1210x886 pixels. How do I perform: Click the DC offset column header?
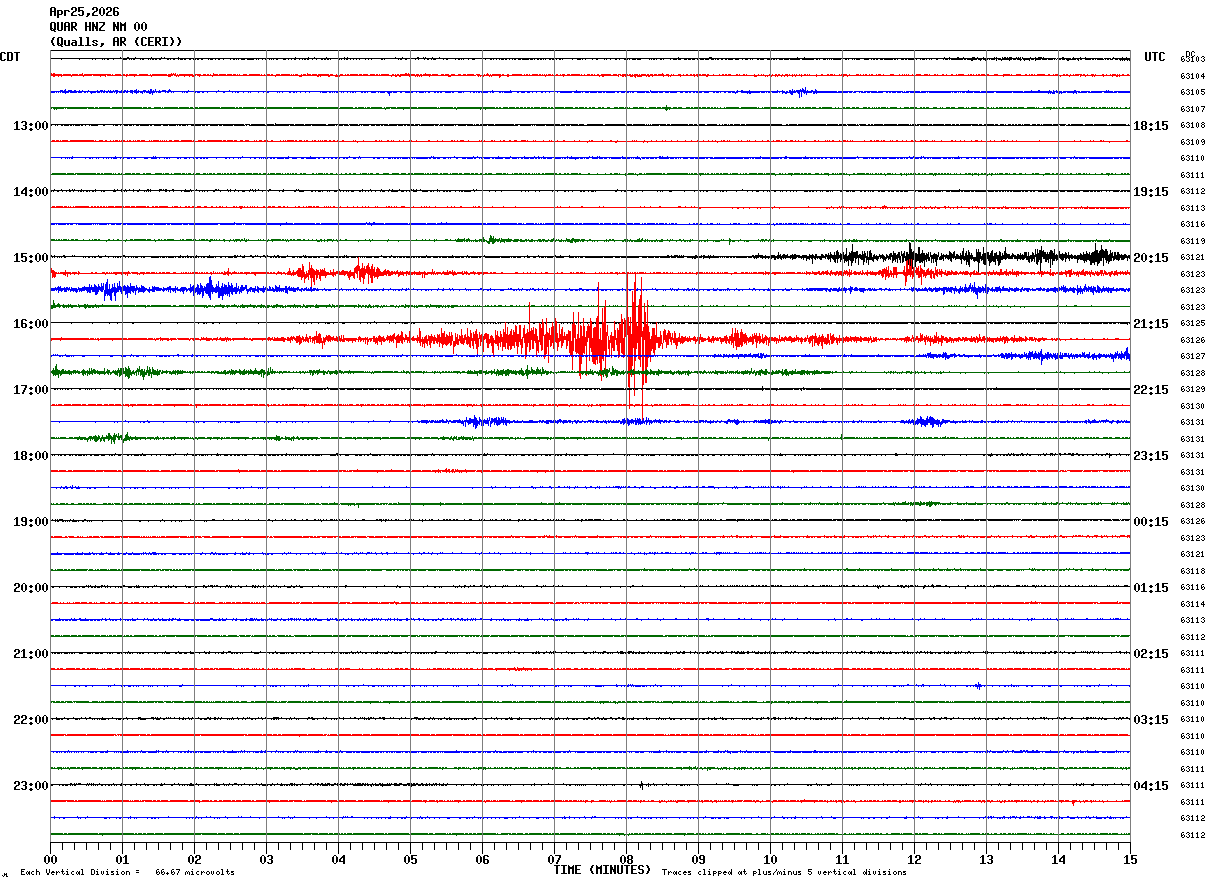tap(1190, 53)
